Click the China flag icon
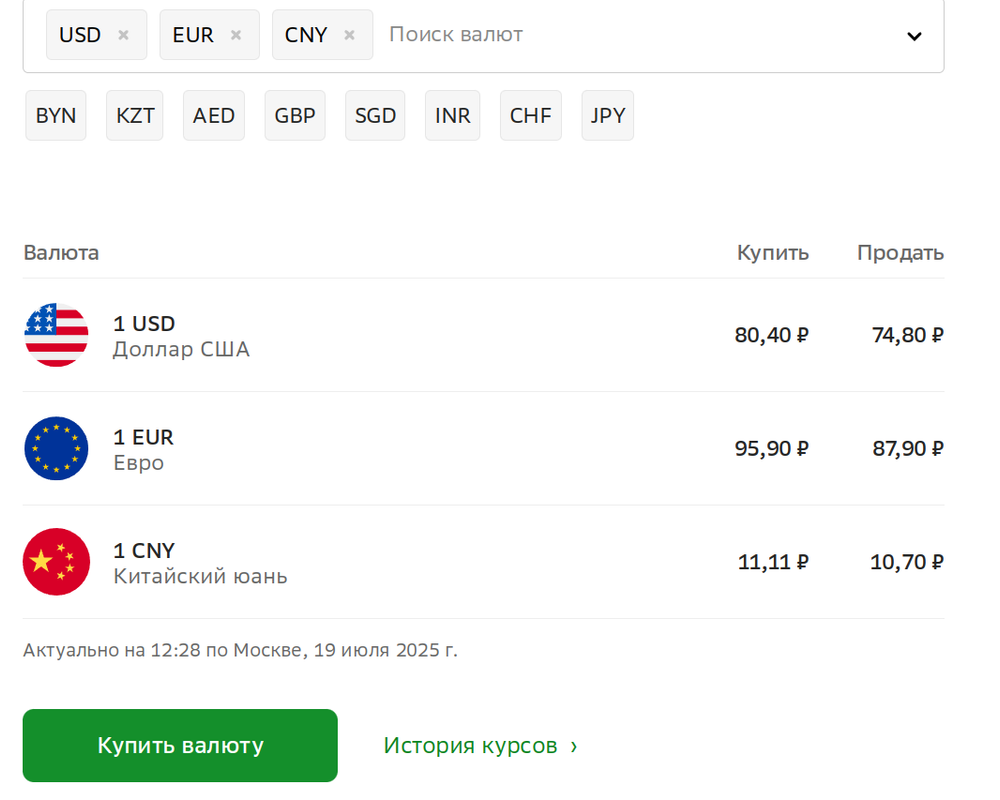1000x800 pixels. pyautogui.click(x=56, y=562)
